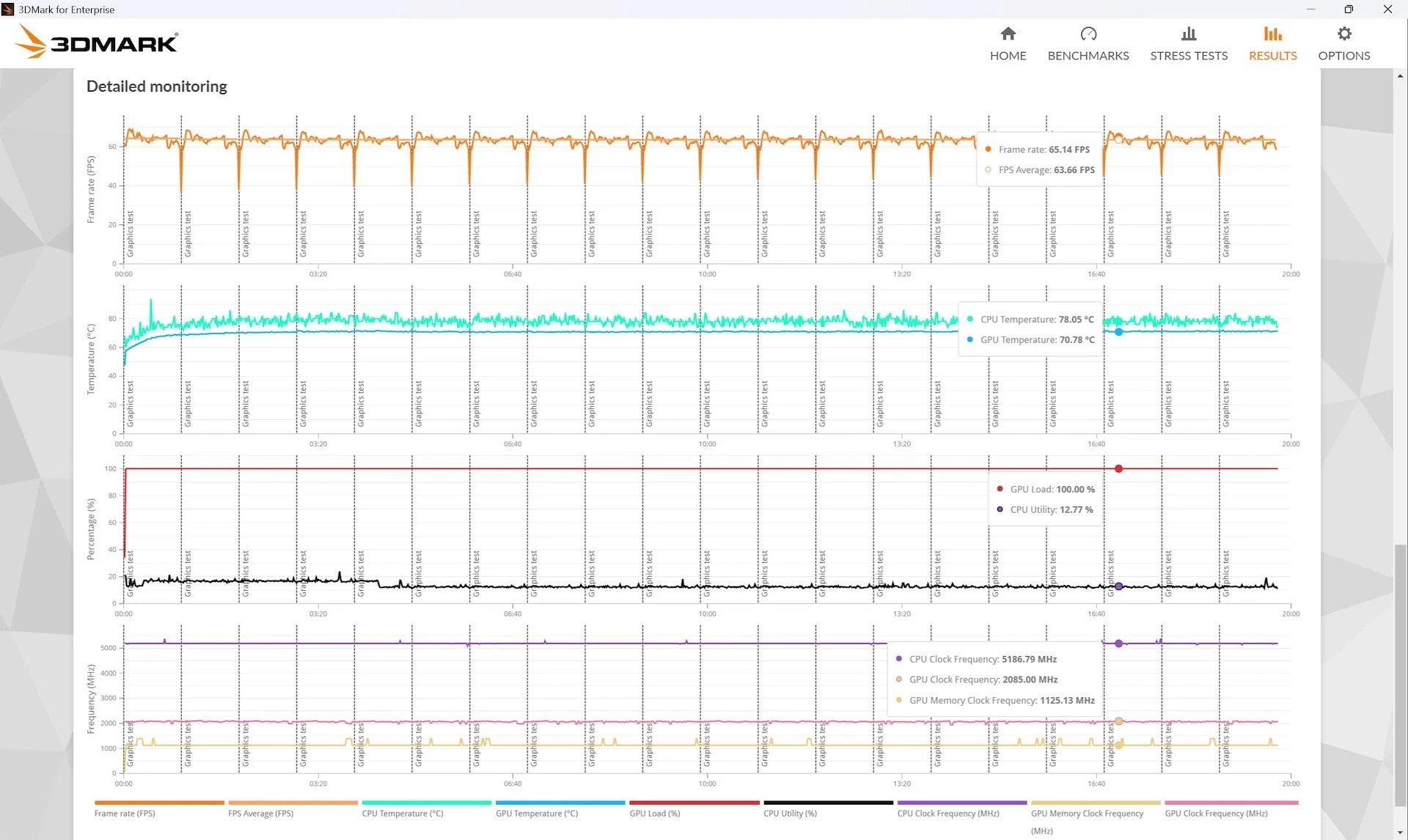Open Options via the gear icon
Screen dimensions: 1408x840
point(1343,34)
